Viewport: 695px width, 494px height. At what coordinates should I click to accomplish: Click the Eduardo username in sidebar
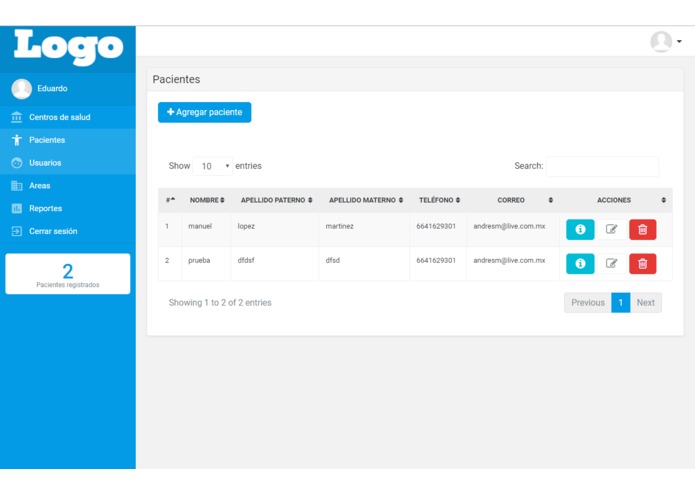[52, 89]
